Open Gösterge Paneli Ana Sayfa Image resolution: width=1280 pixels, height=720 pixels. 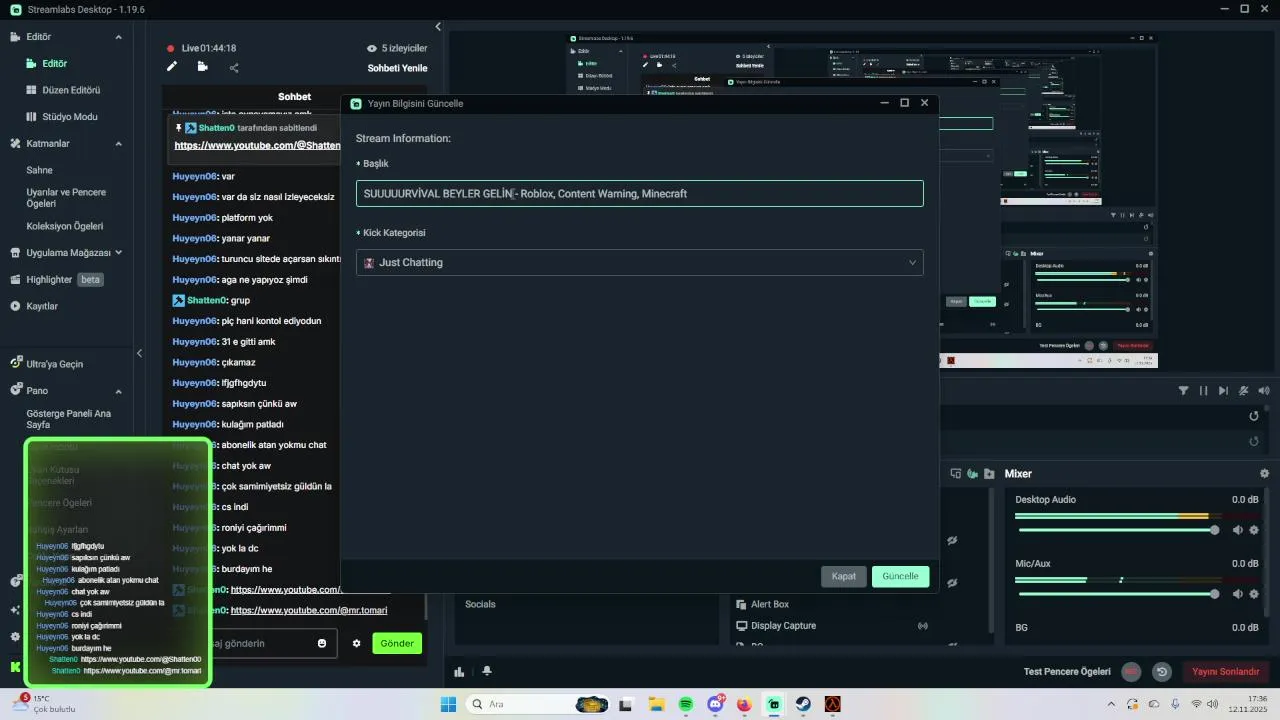(68, 419)
